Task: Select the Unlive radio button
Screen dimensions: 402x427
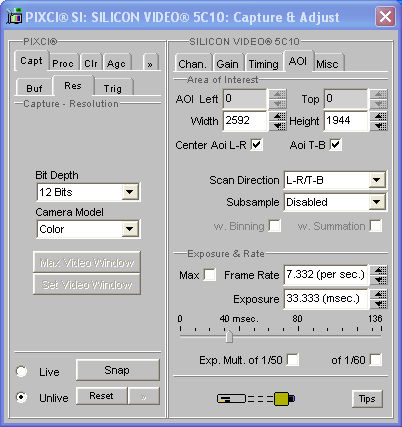Action: click(x=22, y=397)
